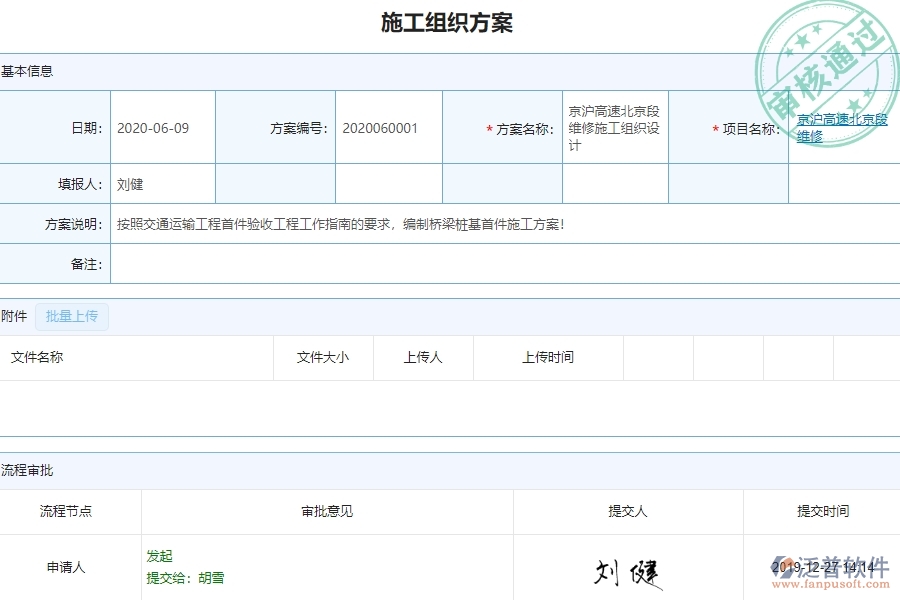The width and height of the screenshot is (900, 600).
Task: Click the 附件 attachments section header
Action: pyautogui.click(x=14, y=316)
